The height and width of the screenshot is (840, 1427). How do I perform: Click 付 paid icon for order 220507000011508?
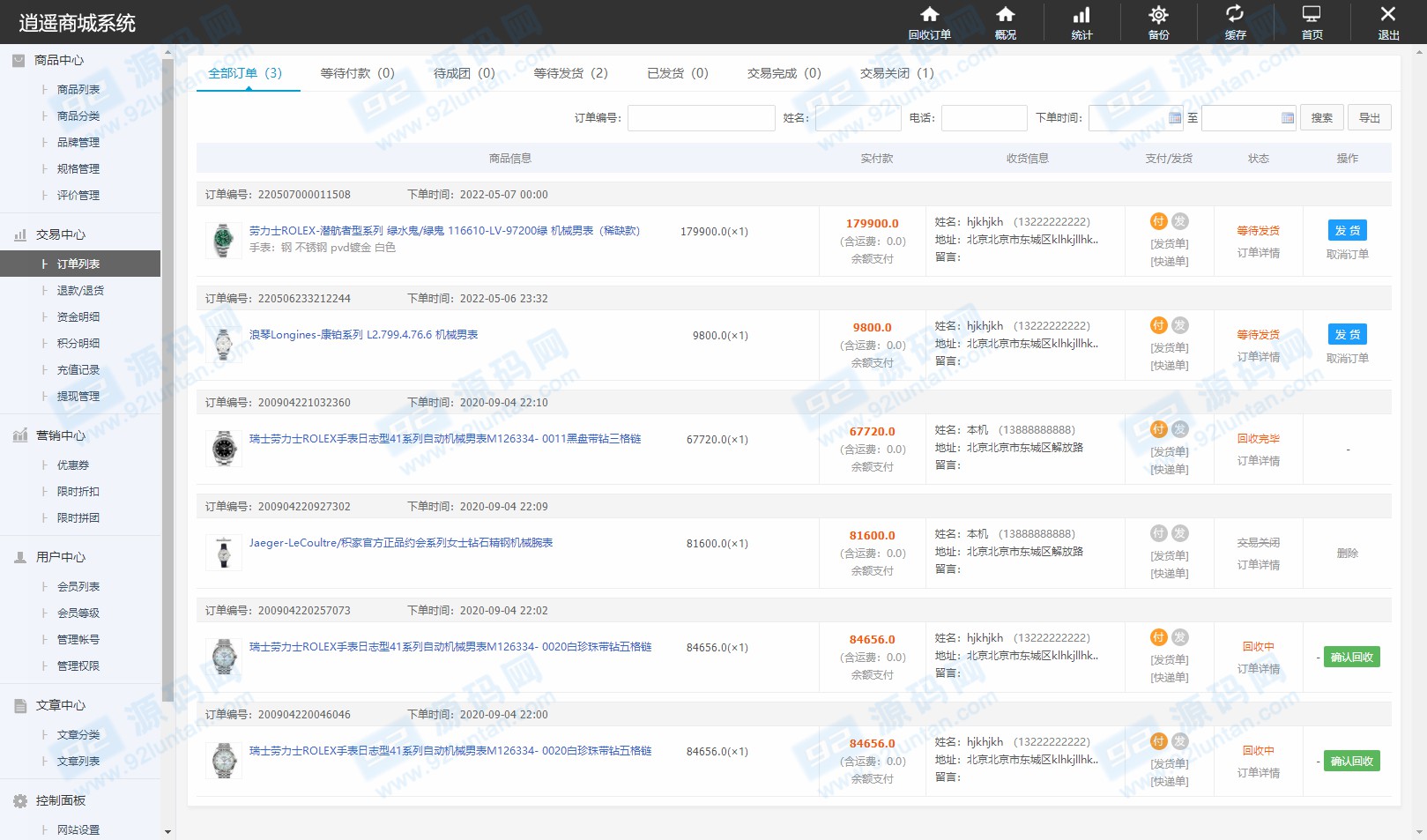(x=1159, y=221)
